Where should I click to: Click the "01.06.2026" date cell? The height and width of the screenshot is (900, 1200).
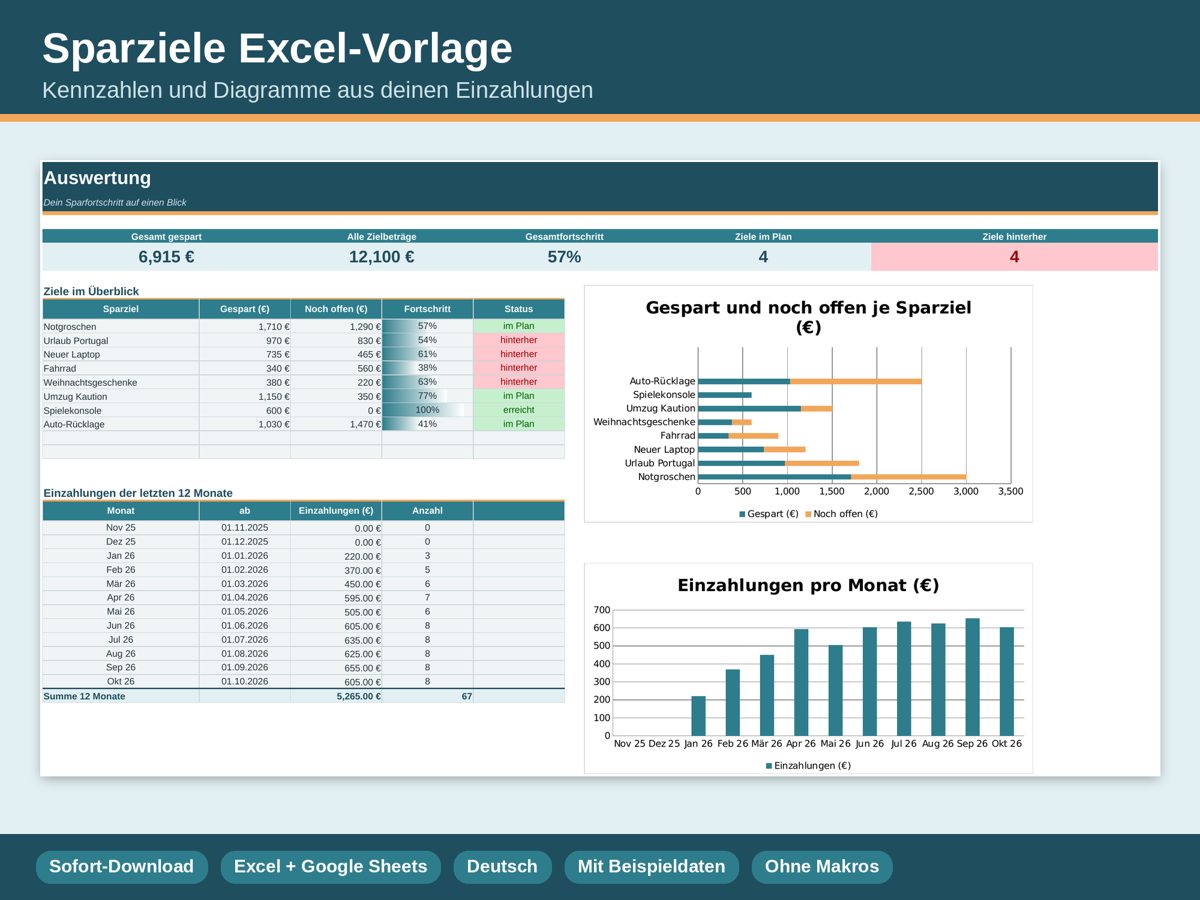coord(244,626)
